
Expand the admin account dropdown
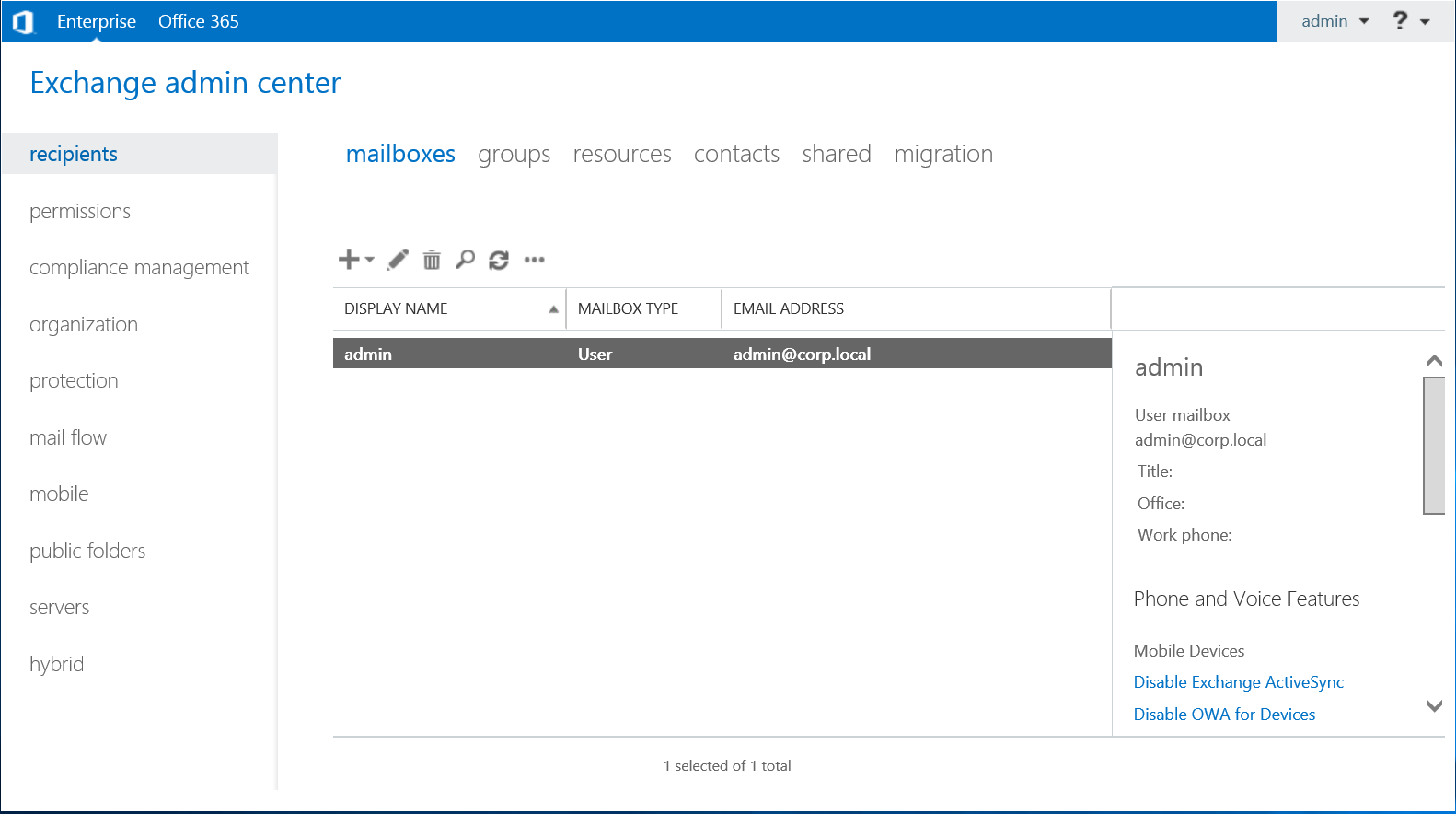(1335, 21)
